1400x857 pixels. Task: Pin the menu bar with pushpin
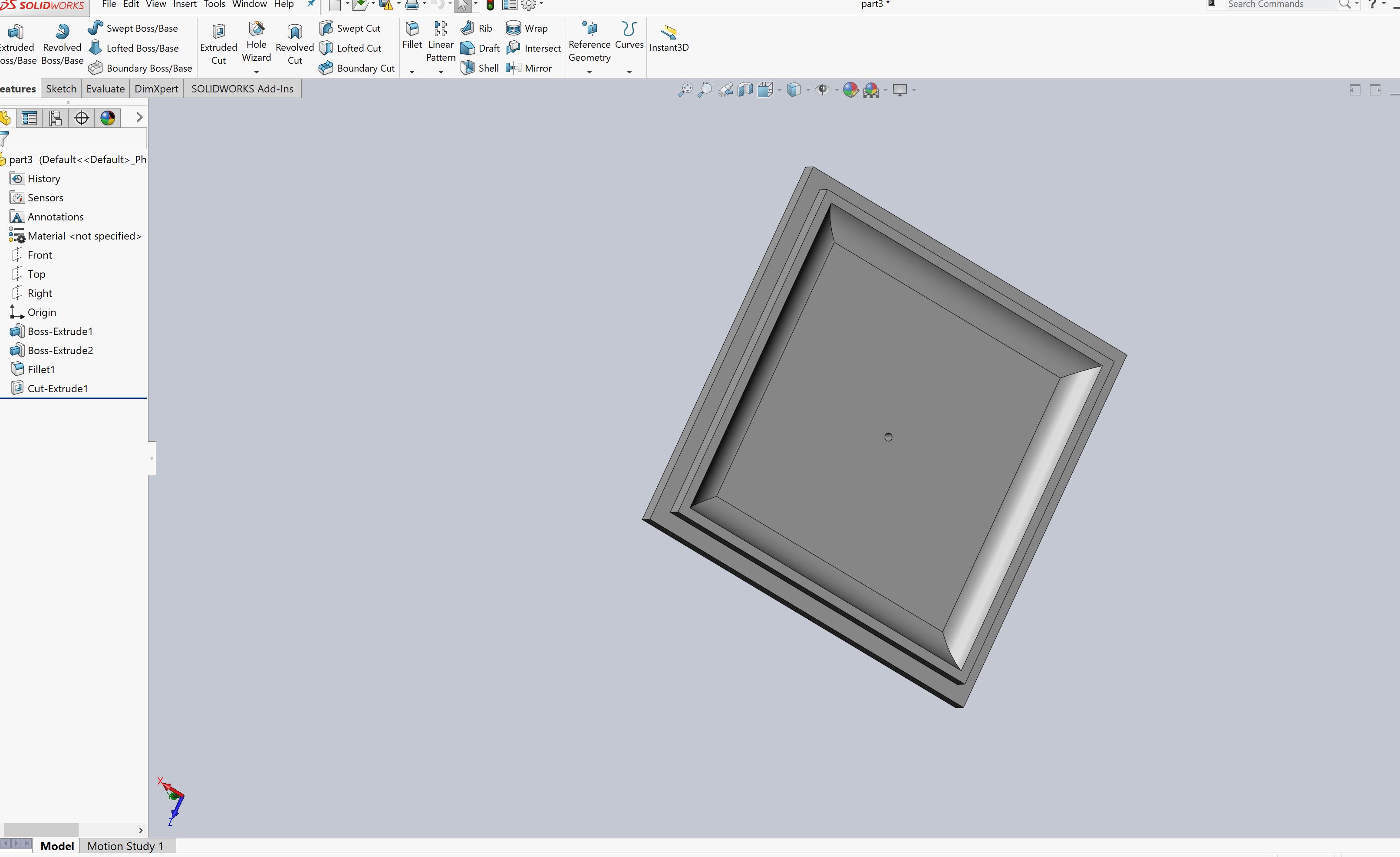[311, 4]
